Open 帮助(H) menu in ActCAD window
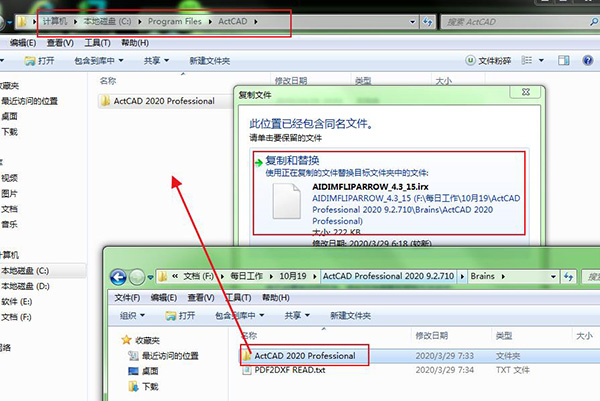This screenshot has height=401, width=600. coord(135,43)
